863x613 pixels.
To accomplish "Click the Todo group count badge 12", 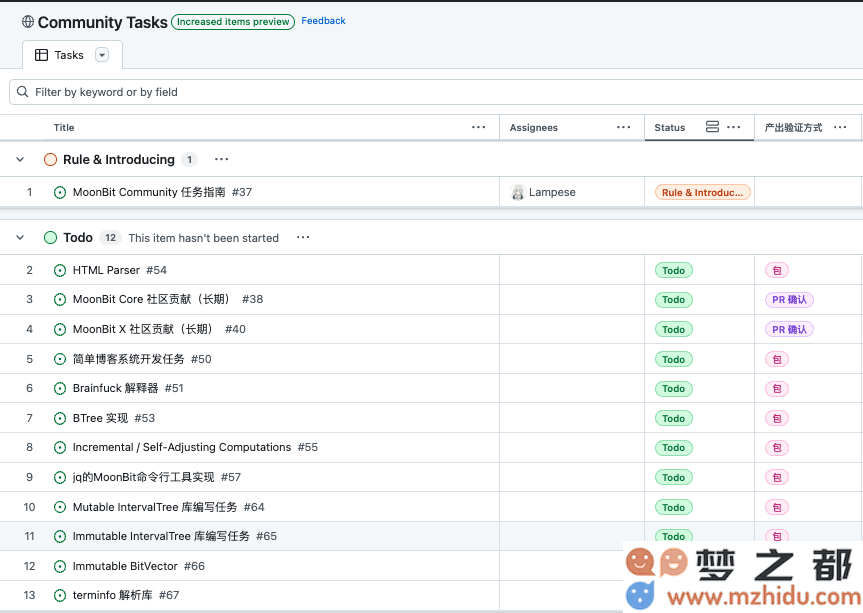I will pyautogui.click(x=111, y=238).
